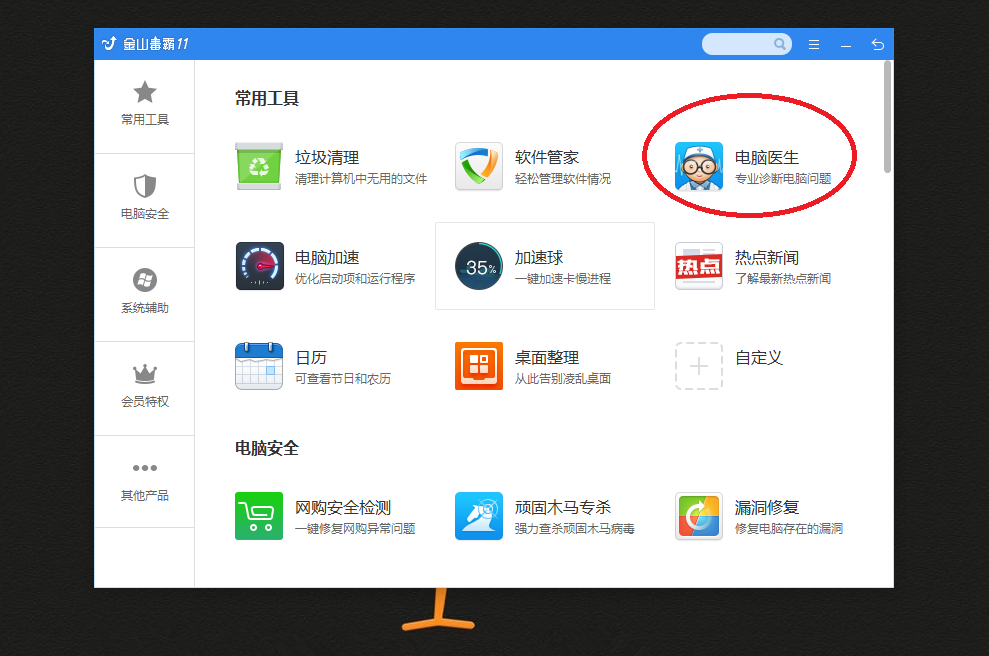
Task: Click the 电脑医生 title text
Action: click(767, 158)
